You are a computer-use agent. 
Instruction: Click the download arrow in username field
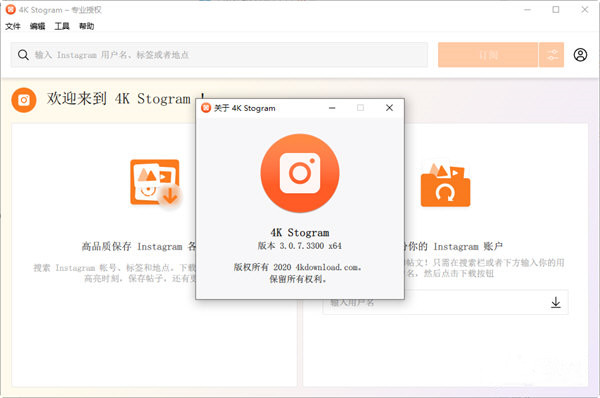pos(556,302)
